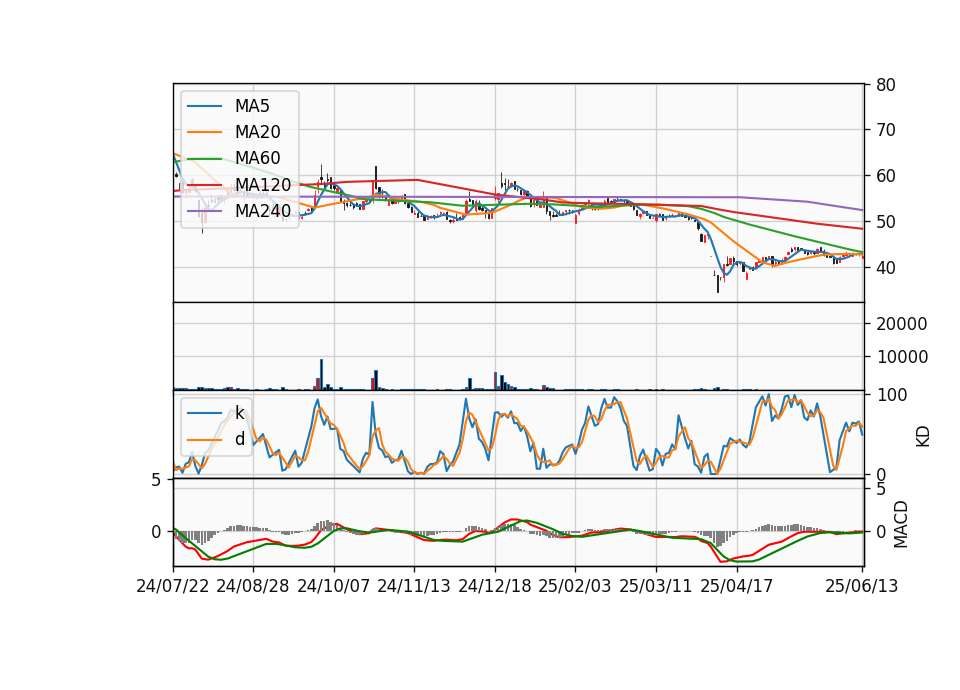The height and width of the screenshot is (690, 960).
Task: Click the 24/12/18 date axis label
Action: point(495,586)
